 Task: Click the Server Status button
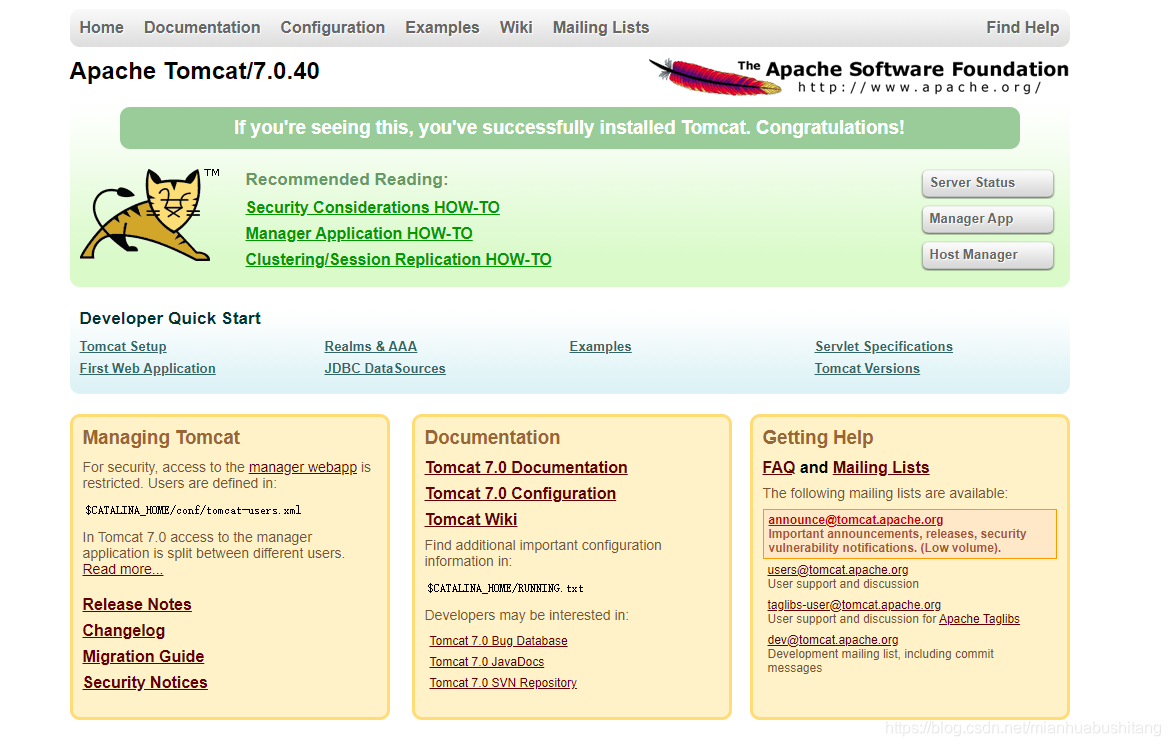pyautogui.click(x=987, y=183)
